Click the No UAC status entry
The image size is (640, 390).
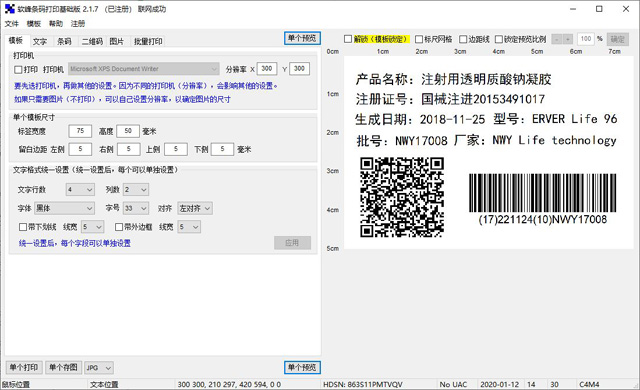[453, 384]
